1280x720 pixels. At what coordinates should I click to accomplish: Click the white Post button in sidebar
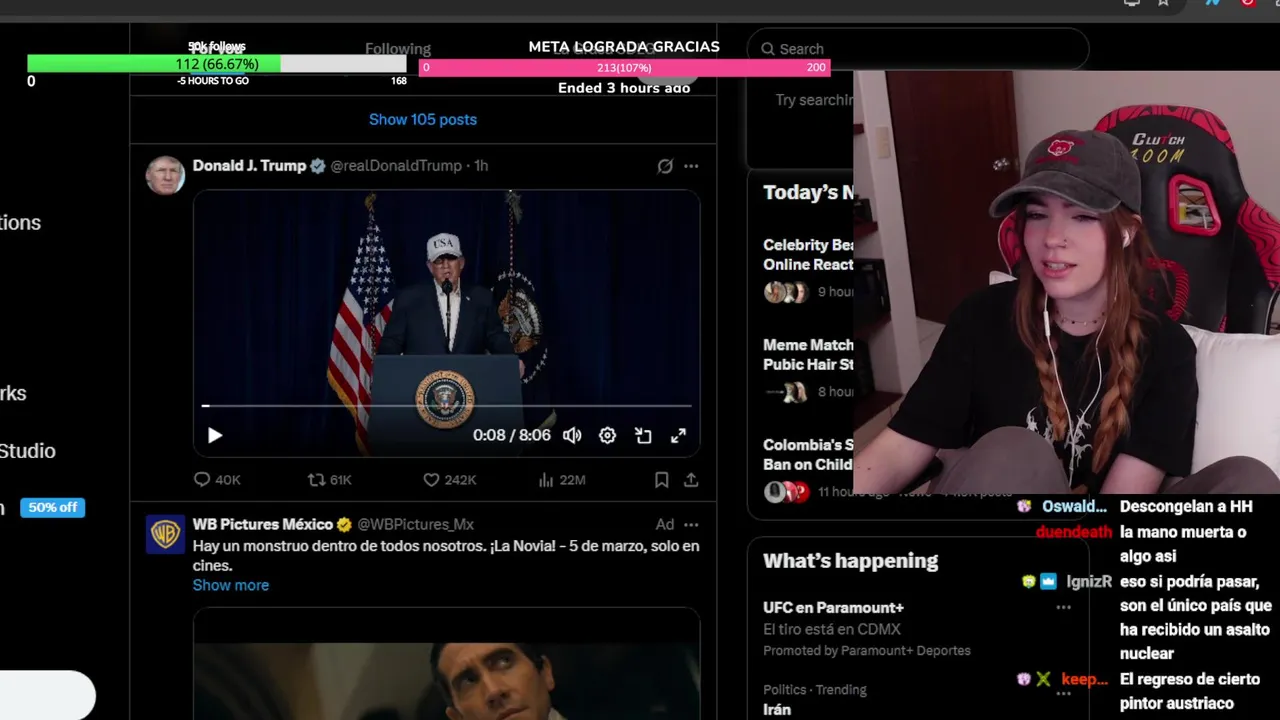[x=47, y=695]
